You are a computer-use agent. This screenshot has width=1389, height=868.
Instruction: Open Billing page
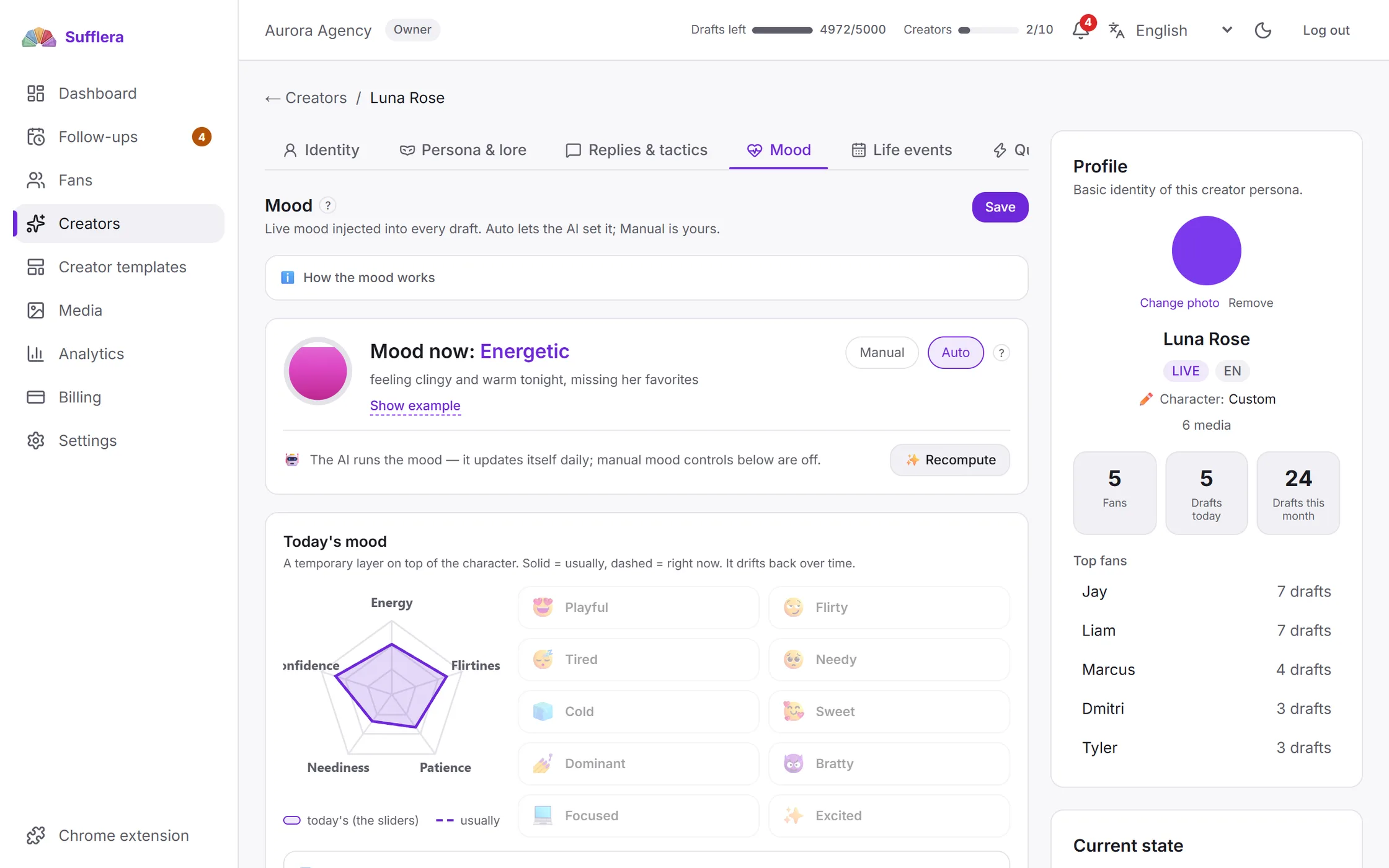pos(119,397)
